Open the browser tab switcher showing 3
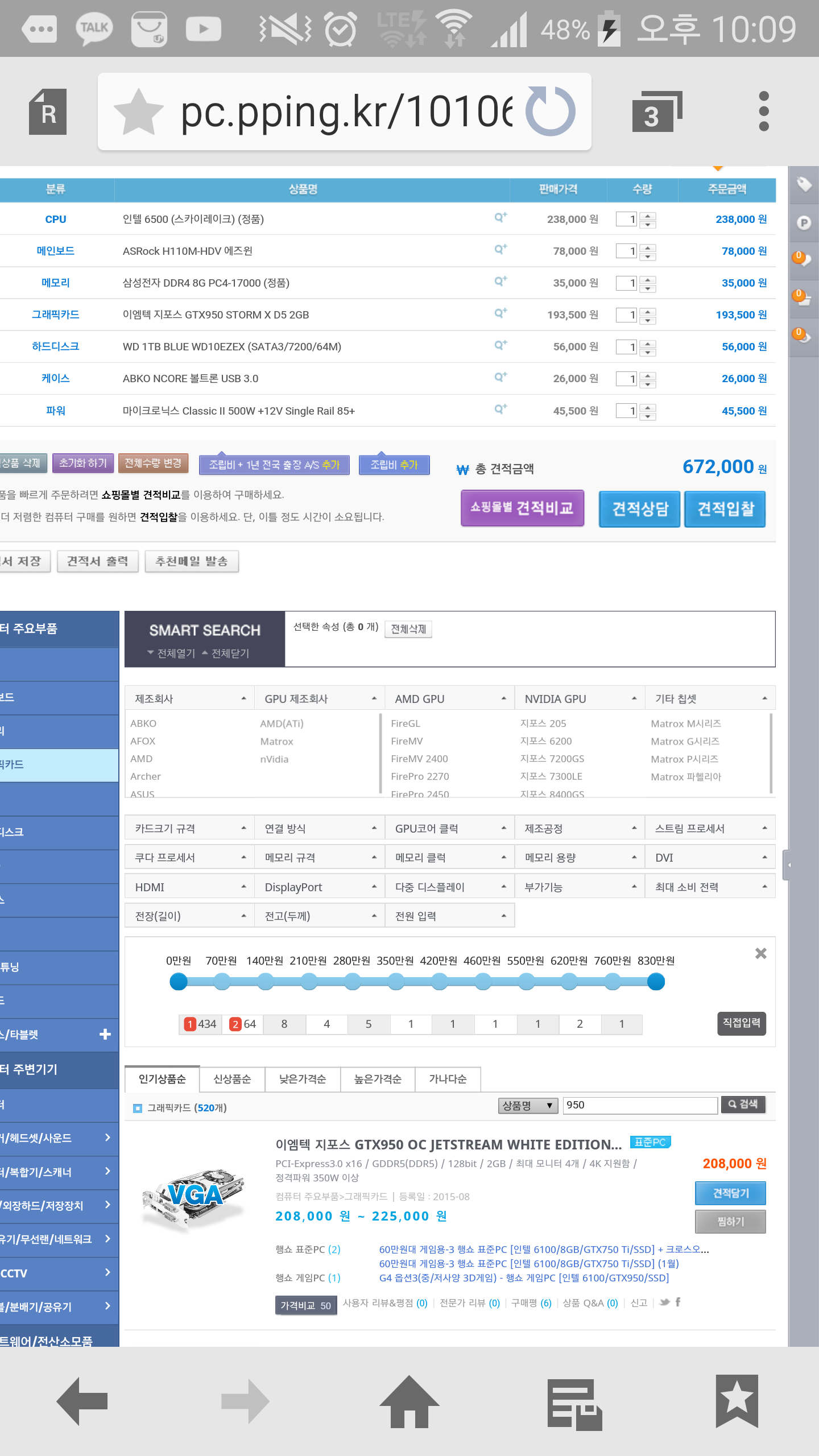Viewport: 819px width, 1456px height. click(x=656, y=111)
